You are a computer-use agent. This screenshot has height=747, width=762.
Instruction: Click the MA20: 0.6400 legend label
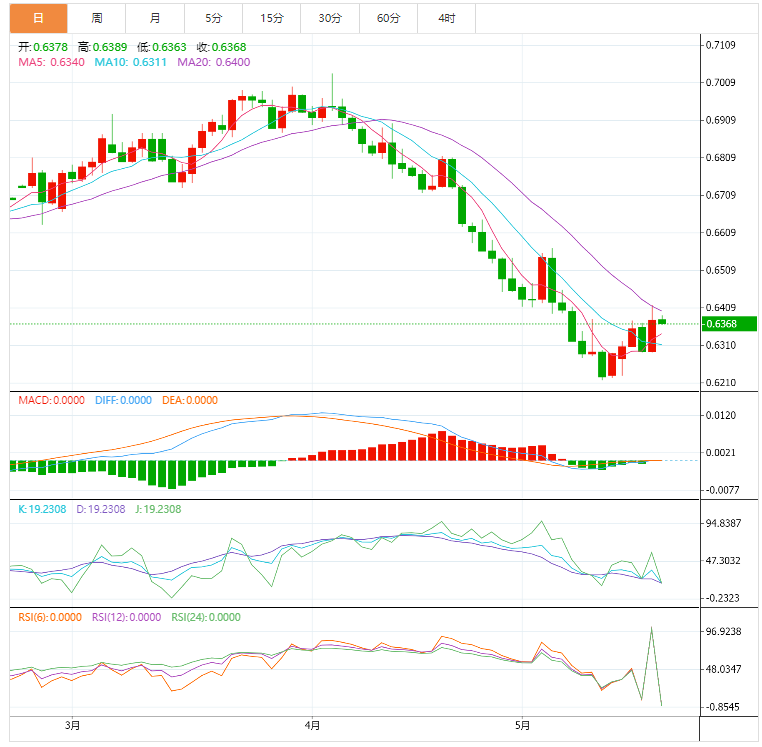coord(214,62)
